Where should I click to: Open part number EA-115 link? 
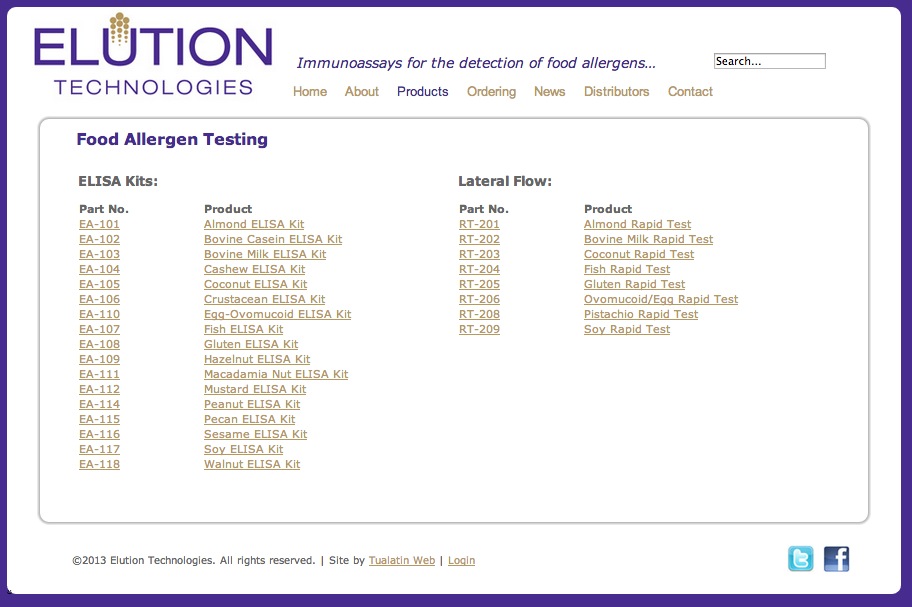tap(99, 419)
